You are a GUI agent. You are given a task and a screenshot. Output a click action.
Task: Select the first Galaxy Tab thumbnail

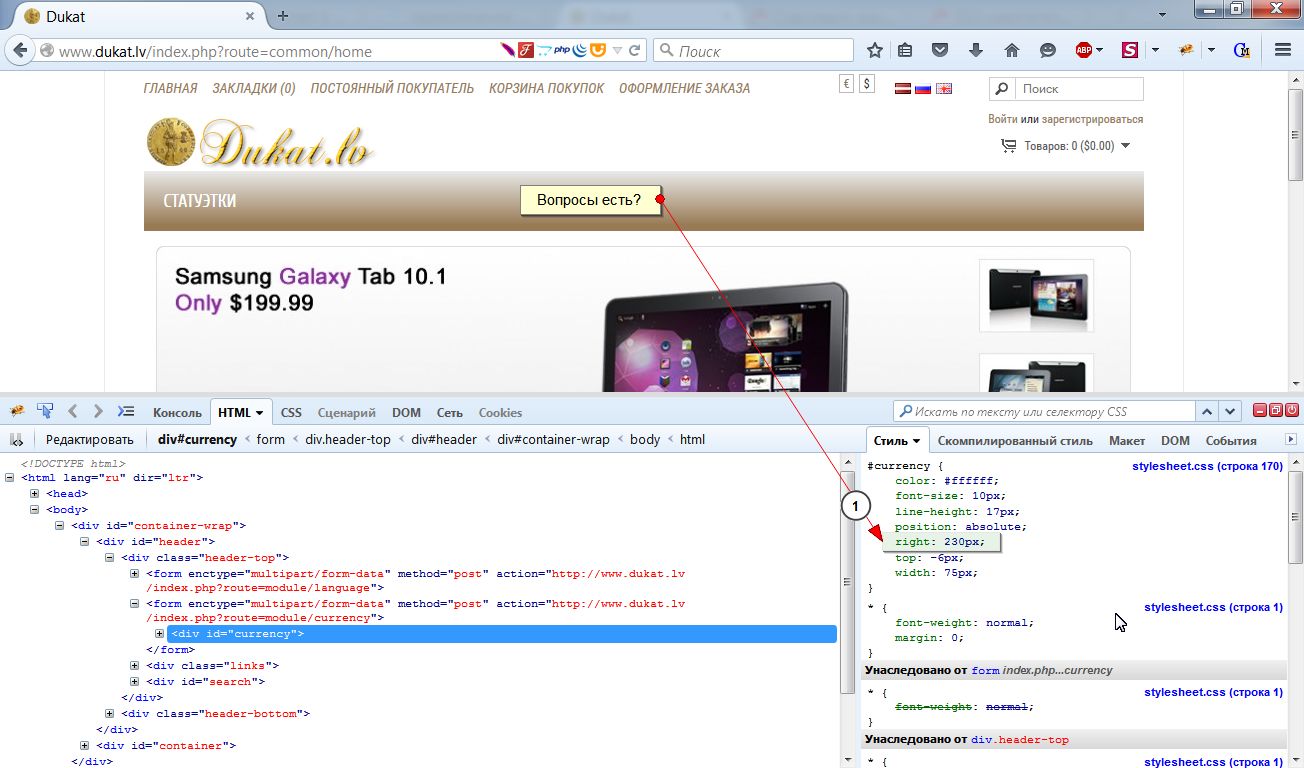[x=1036, y=295]
